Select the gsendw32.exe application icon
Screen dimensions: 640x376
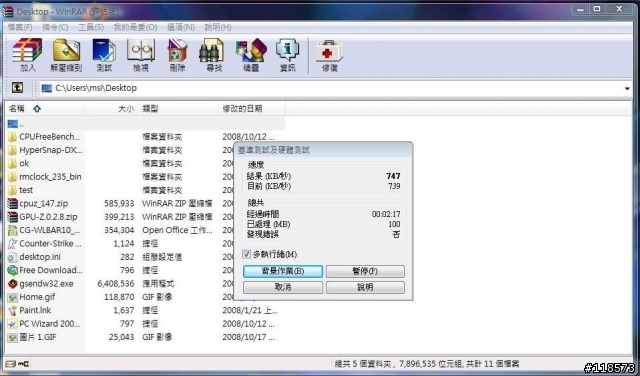[13, 283]
